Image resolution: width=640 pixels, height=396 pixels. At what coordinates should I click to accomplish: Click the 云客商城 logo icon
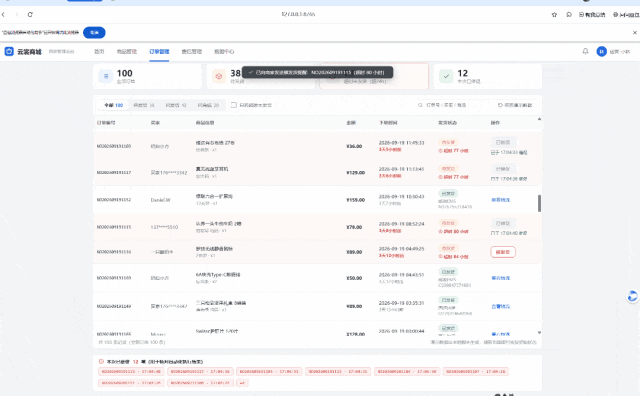(x=9, y=51)
